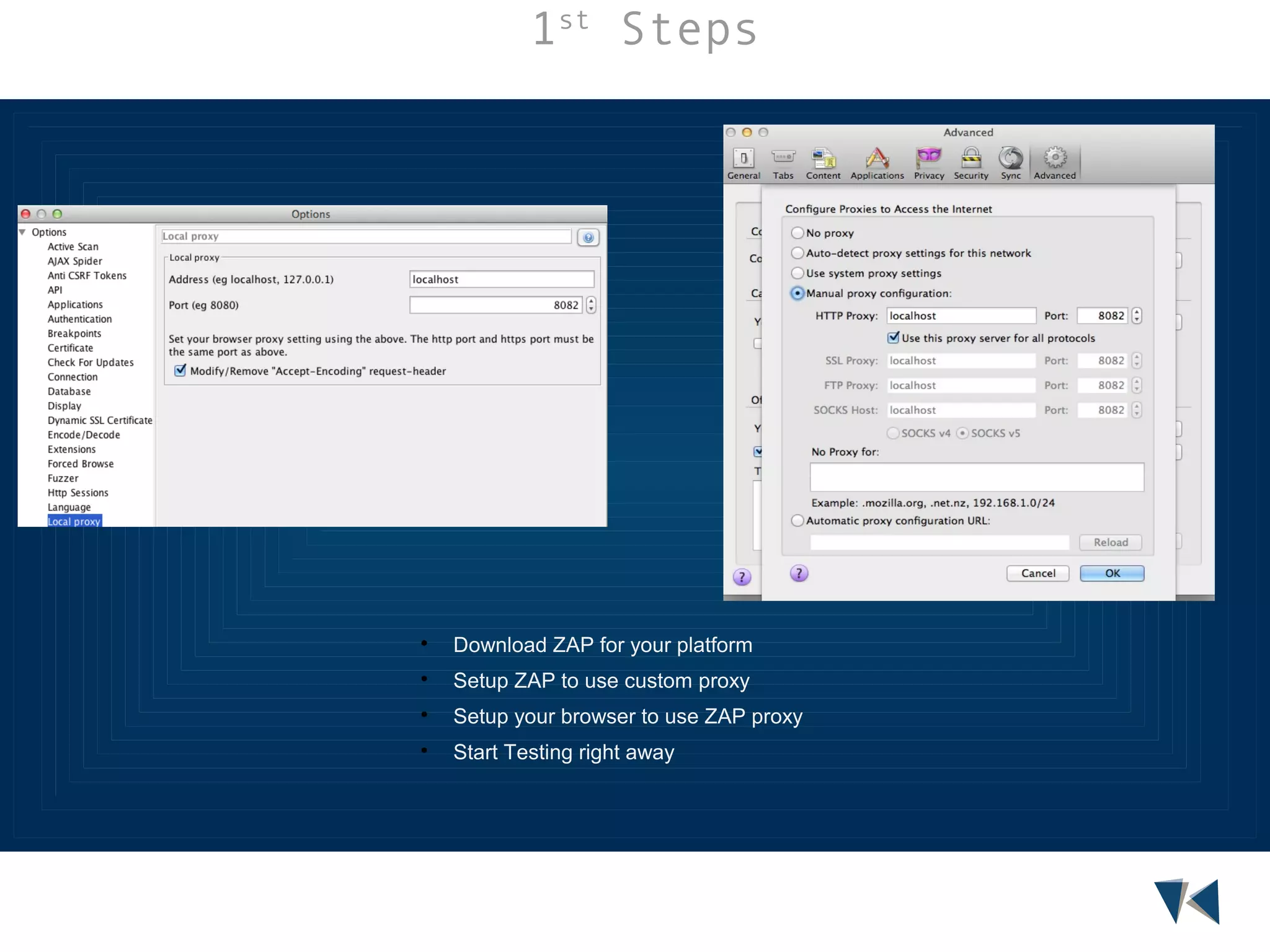
Task: Select API in options tree
Action: [x=55, y=290]
